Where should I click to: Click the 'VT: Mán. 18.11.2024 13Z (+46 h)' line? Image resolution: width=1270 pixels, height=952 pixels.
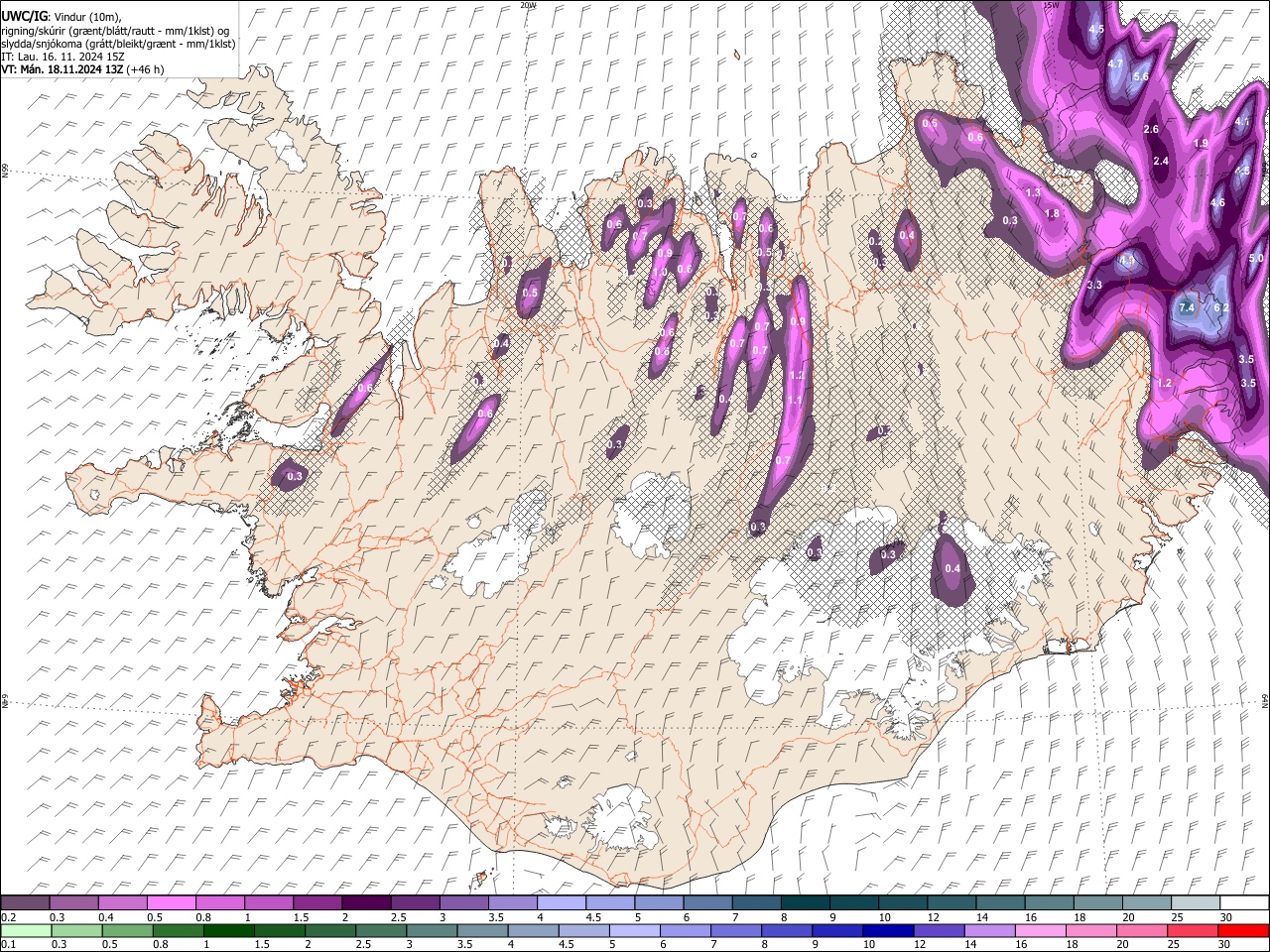click(x=83, y=69)
